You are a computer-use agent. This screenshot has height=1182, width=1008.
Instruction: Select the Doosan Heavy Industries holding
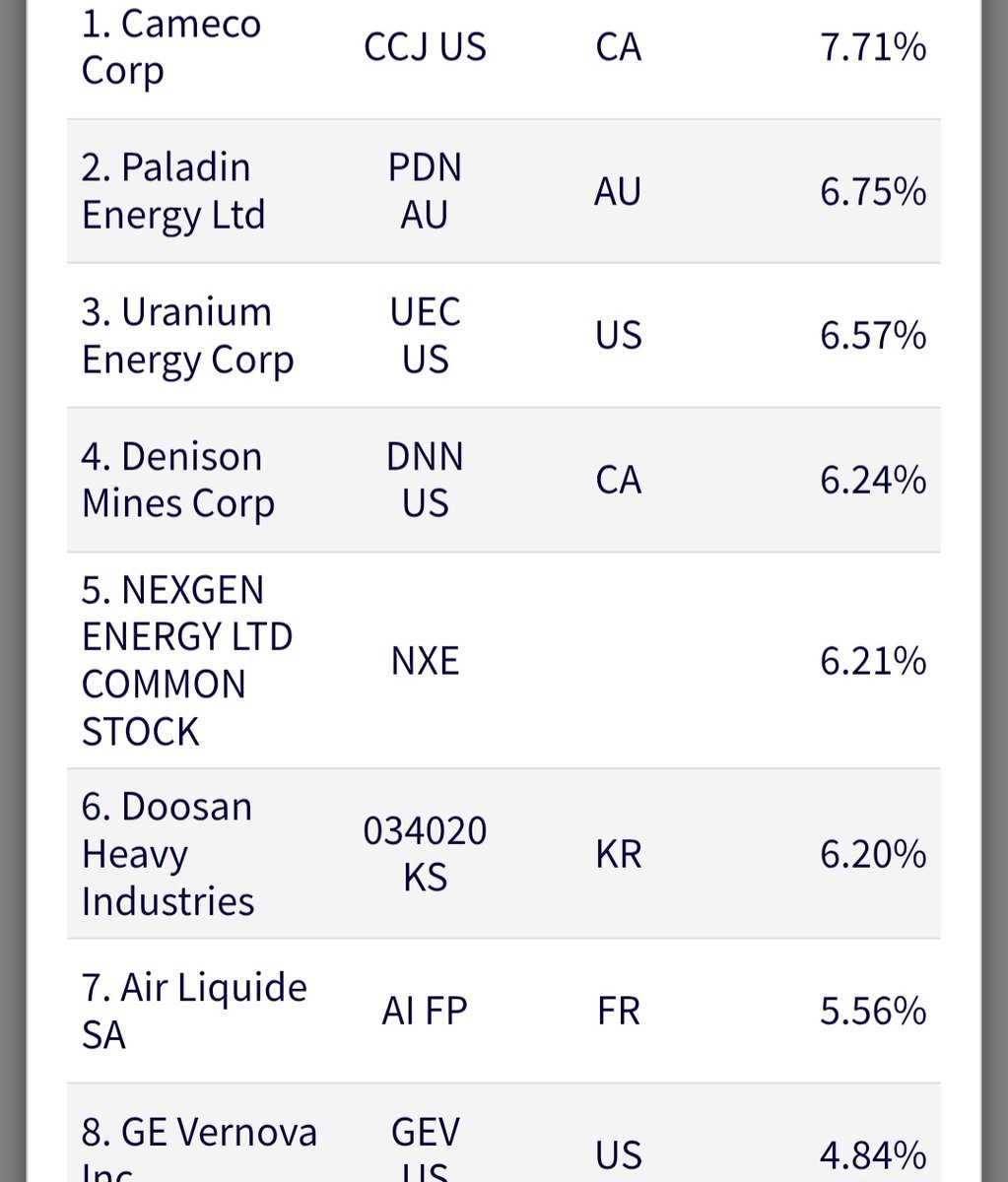168,854
